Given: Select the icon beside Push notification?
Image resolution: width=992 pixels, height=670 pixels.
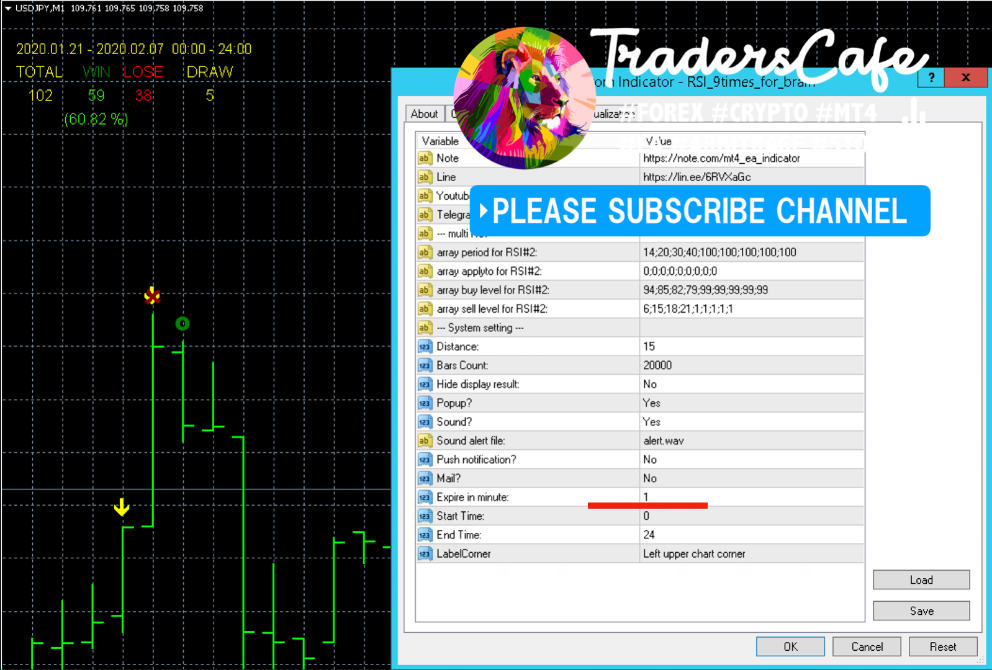Looking at the screenshot, I should tap(425, 460).
